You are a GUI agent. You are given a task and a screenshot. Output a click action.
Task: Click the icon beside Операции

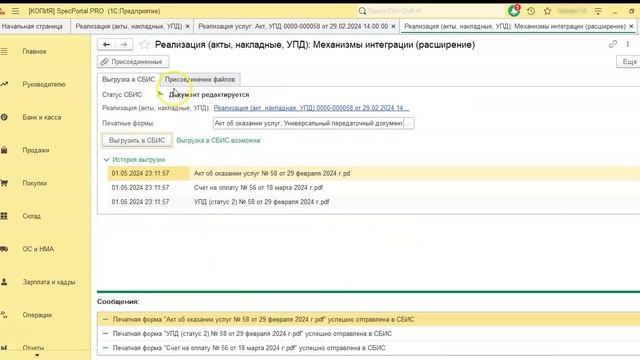[x=4, y=315]
